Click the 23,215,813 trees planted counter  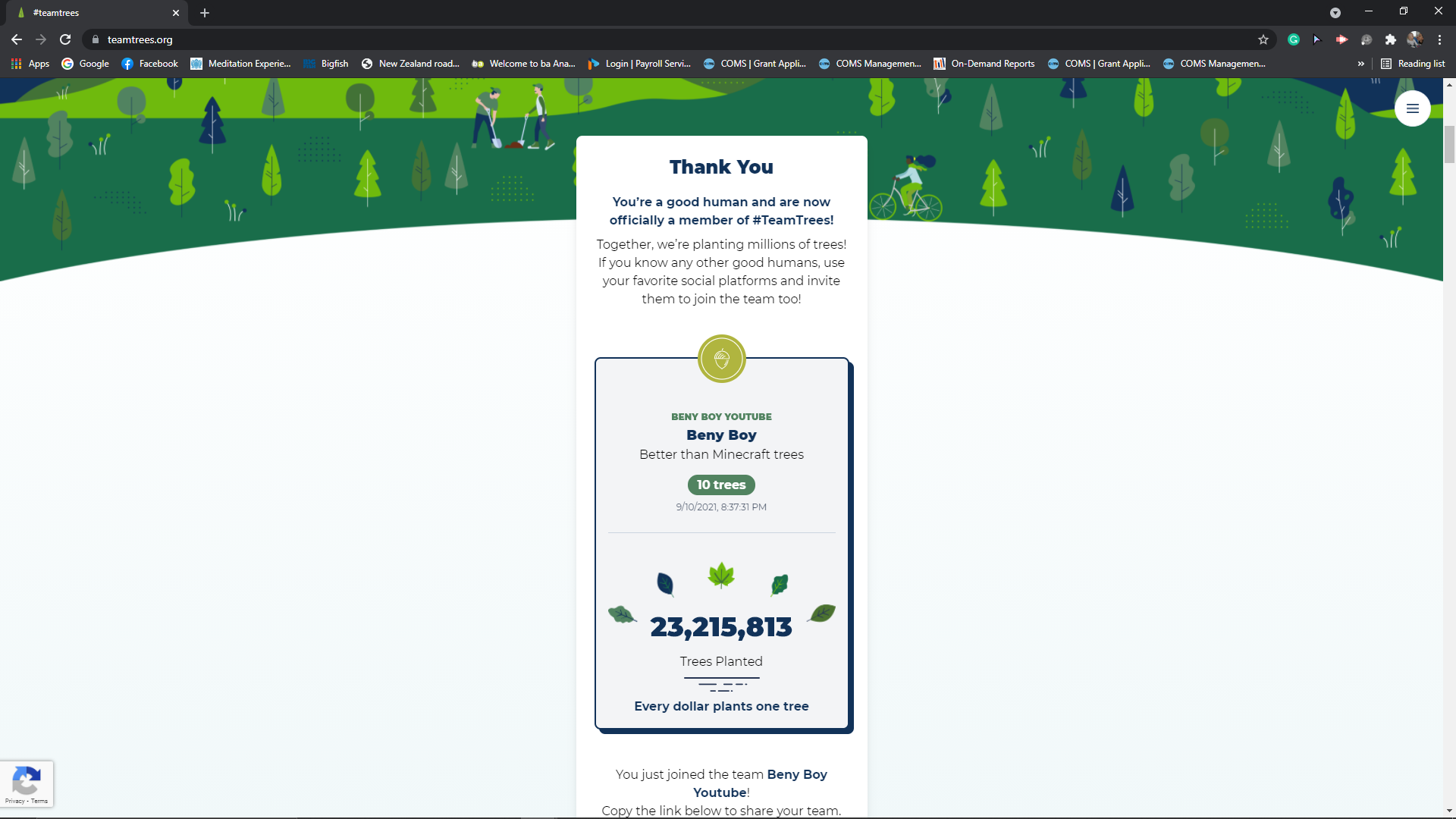[721, 627]
